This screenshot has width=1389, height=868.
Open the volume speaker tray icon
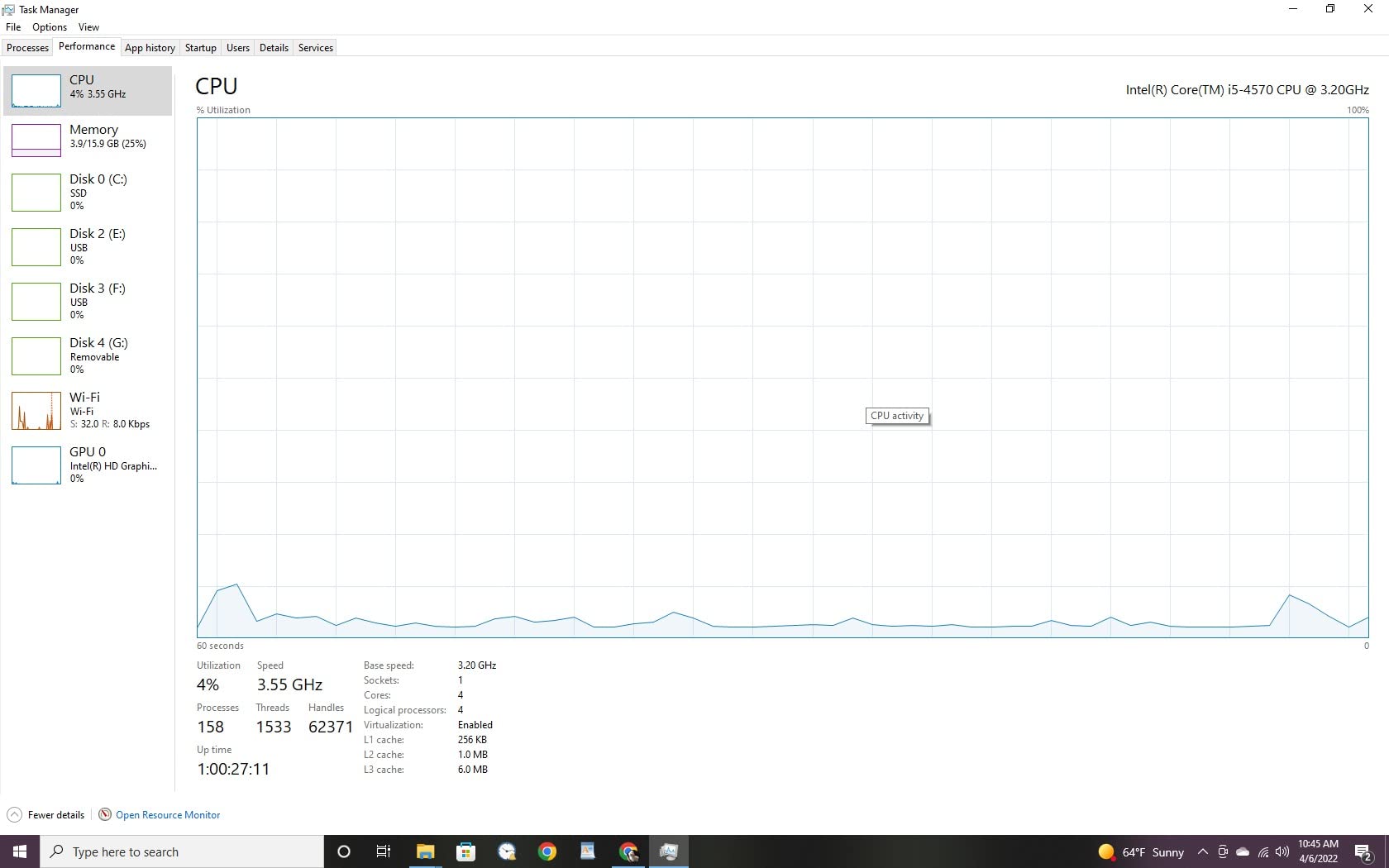(1282, 852)
